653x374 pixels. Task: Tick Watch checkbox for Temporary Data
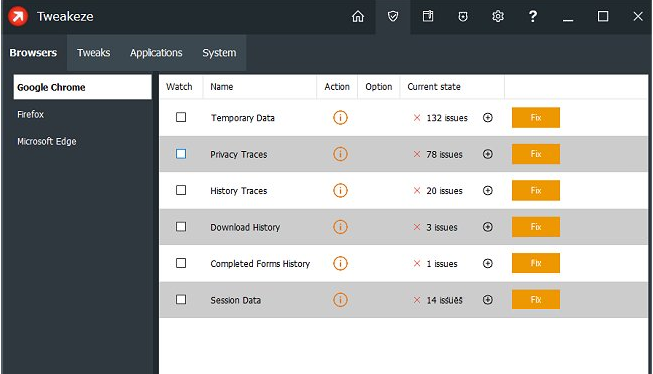181,117
